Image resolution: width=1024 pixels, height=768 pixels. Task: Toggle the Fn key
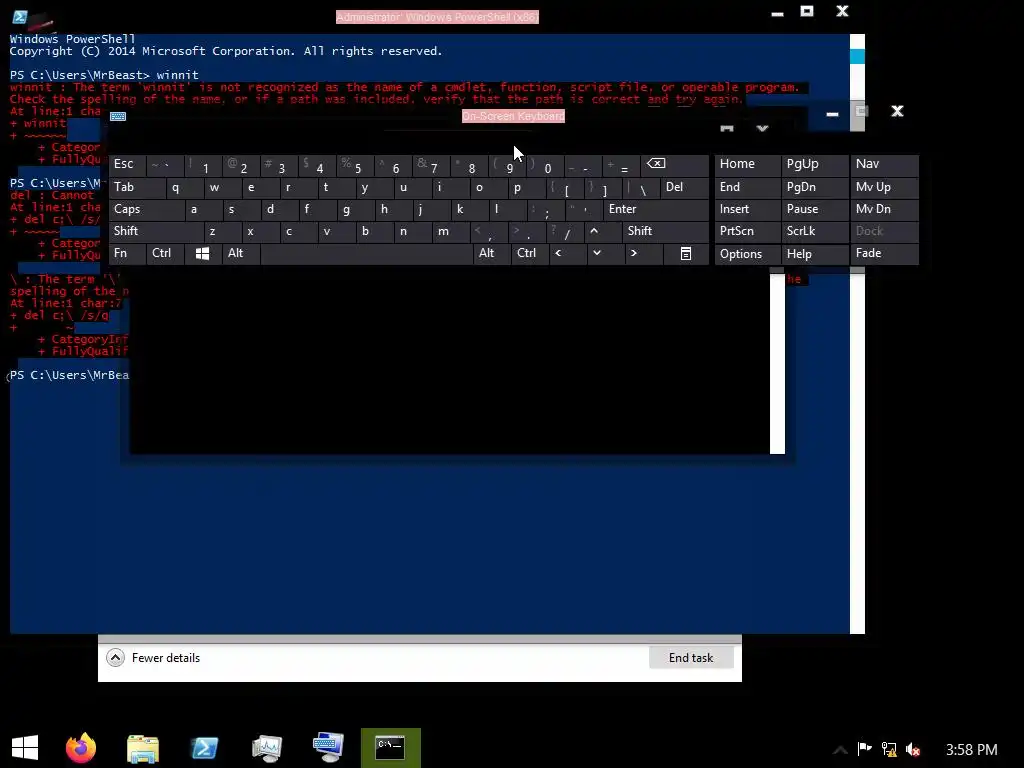point(127,253)
